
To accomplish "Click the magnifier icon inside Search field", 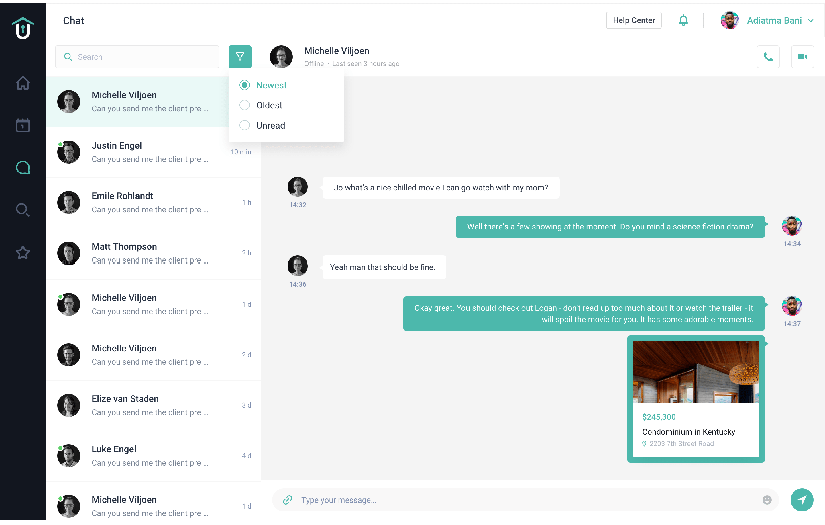I will pyautogui.click(x=68, y=57).
